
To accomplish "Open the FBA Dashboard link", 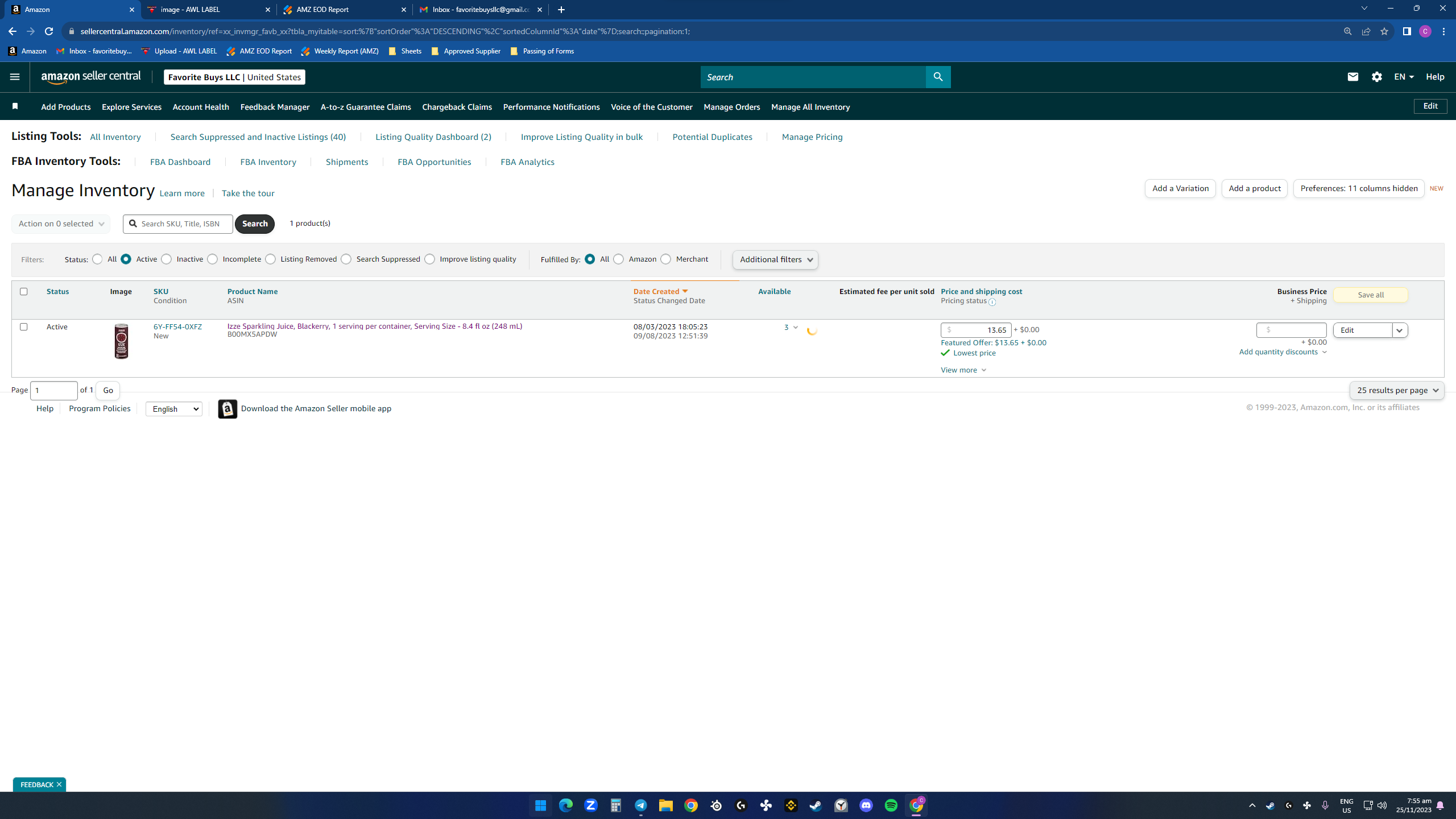I will click(180, 162).
